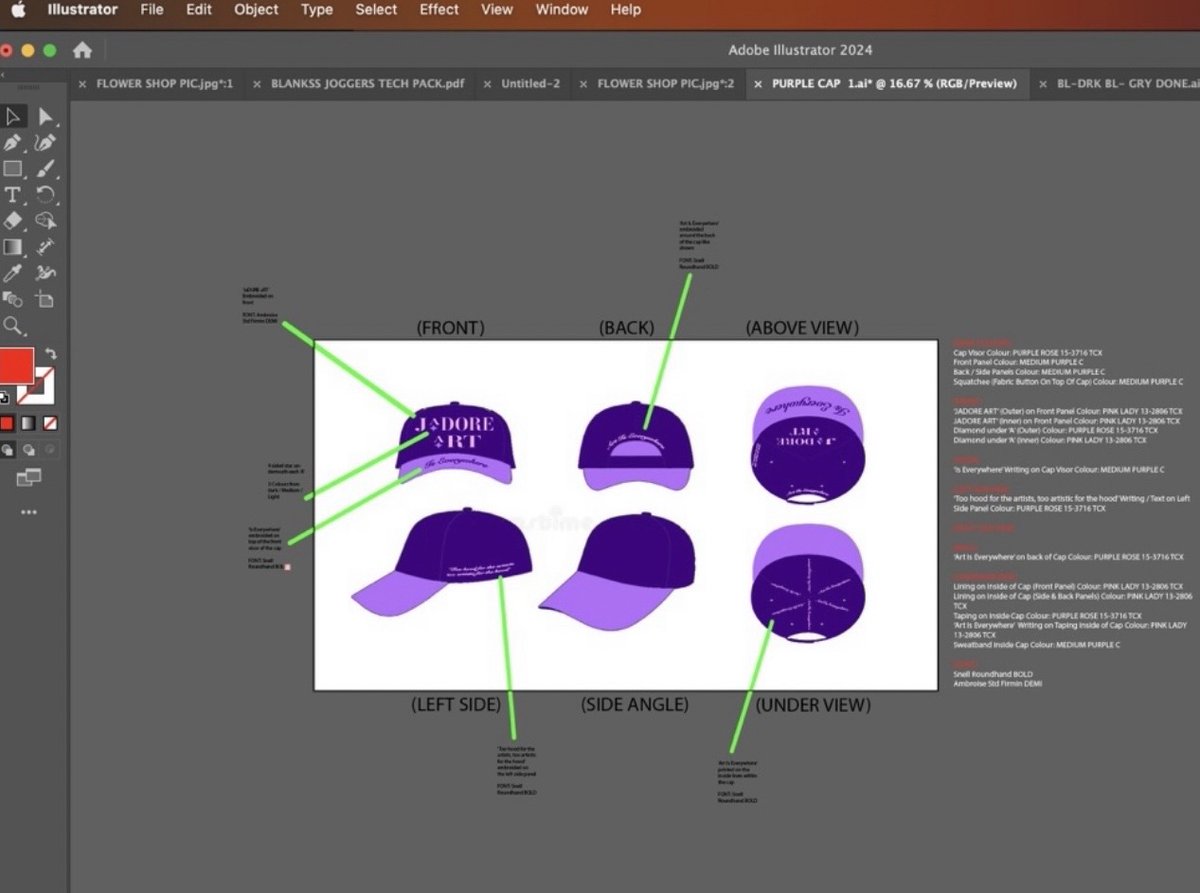The height and width of the screenshot is (893, 1200).
Task: Open the Help menu
Action: (626, 10)
